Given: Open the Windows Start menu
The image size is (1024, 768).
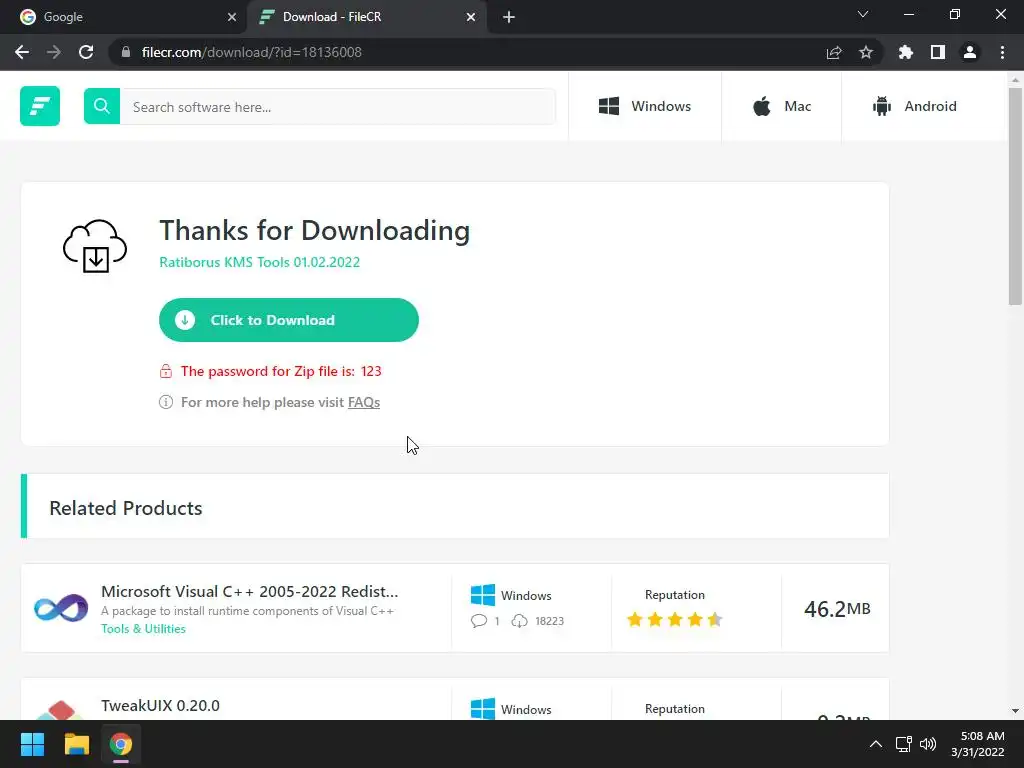Looking at the screenshot, I should 32,744.
